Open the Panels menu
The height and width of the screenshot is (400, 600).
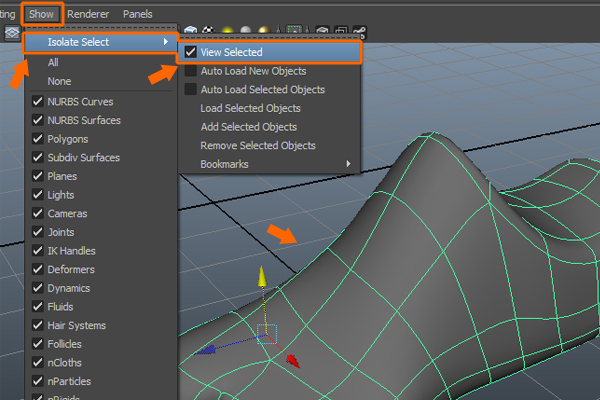coord(137,14)
